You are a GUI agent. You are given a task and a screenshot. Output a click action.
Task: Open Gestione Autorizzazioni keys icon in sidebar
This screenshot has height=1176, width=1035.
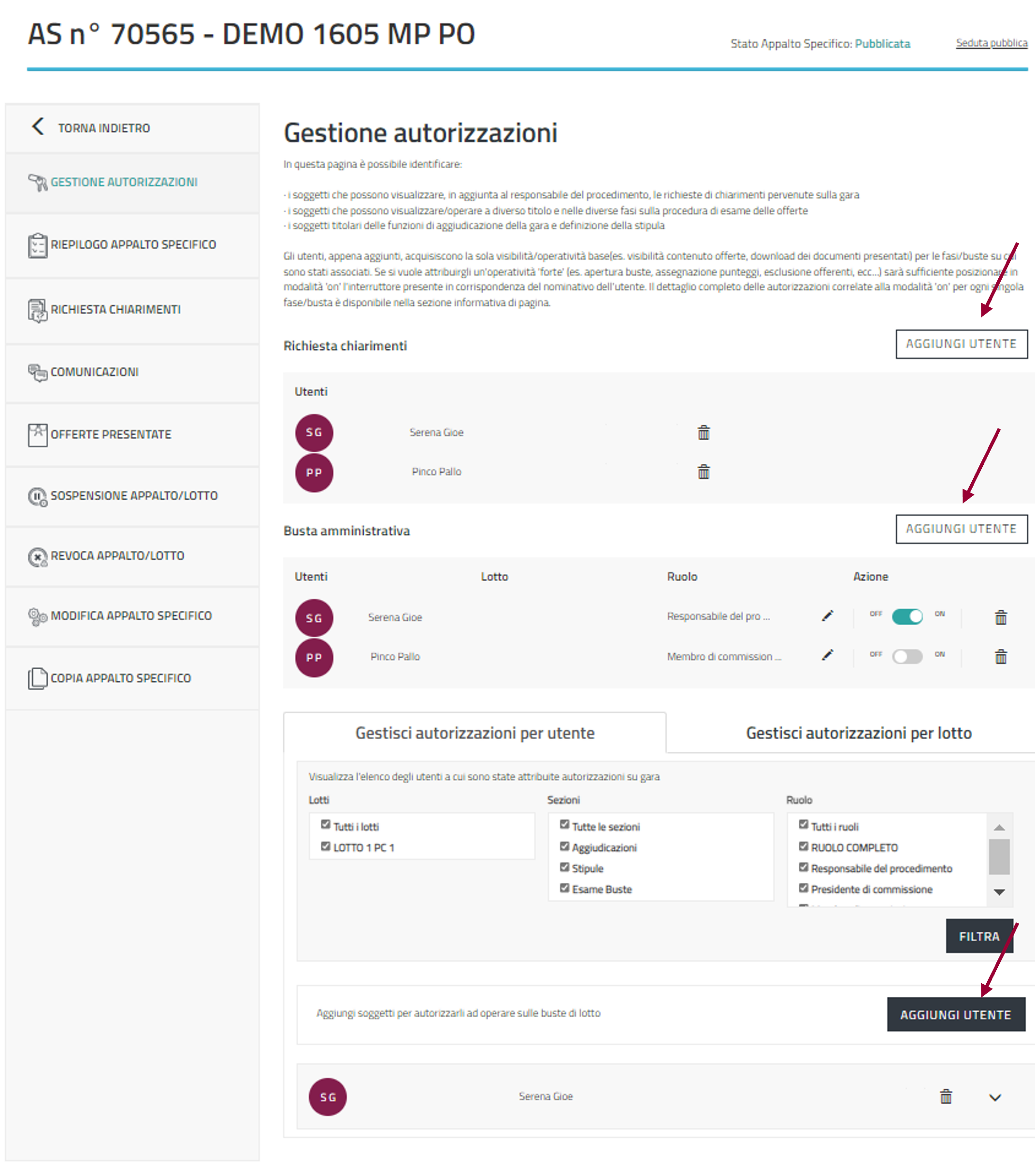point(37,182)
